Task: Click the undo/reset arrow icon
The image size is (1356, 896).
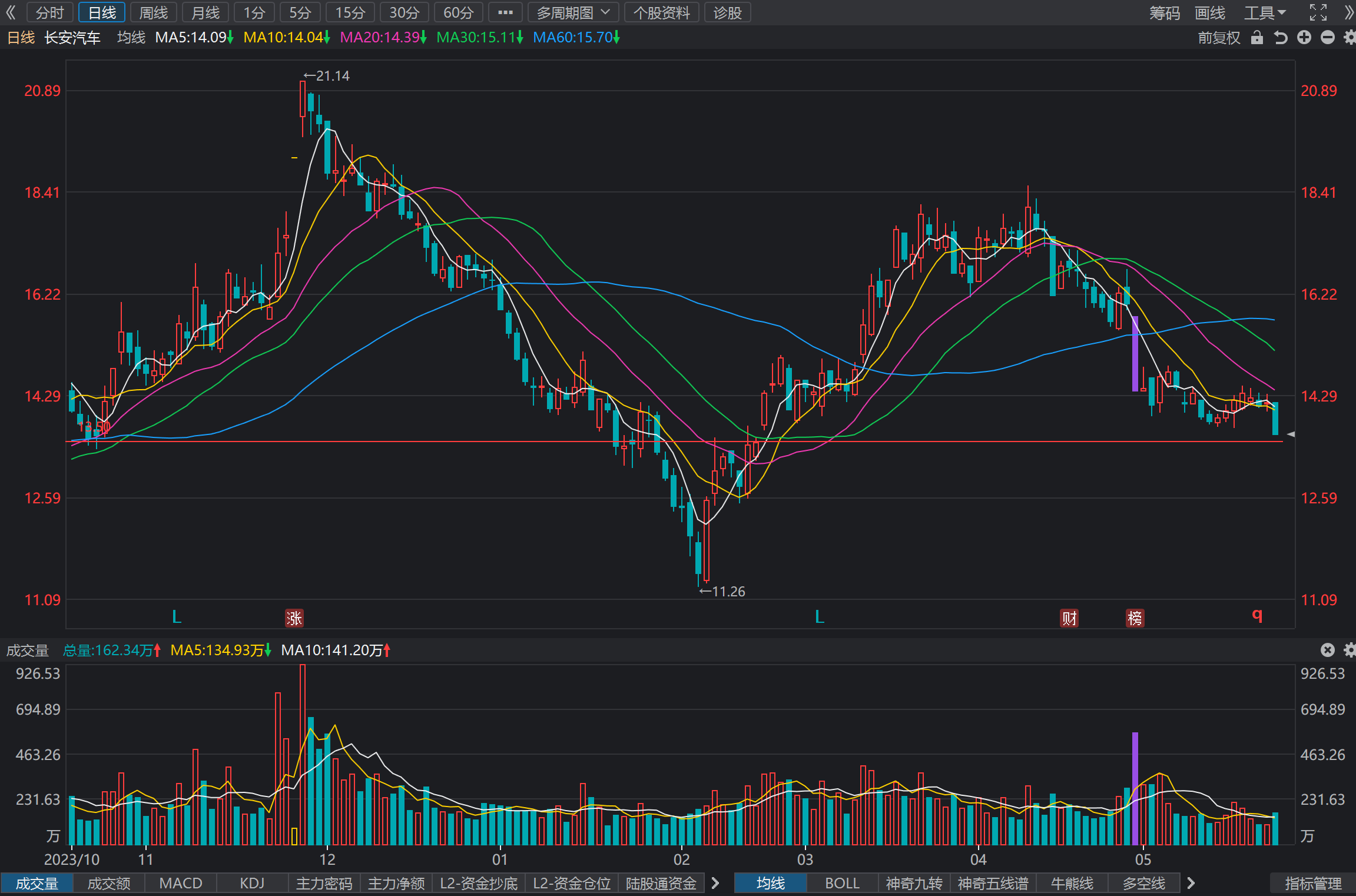Action: (x=1280, y=38)
